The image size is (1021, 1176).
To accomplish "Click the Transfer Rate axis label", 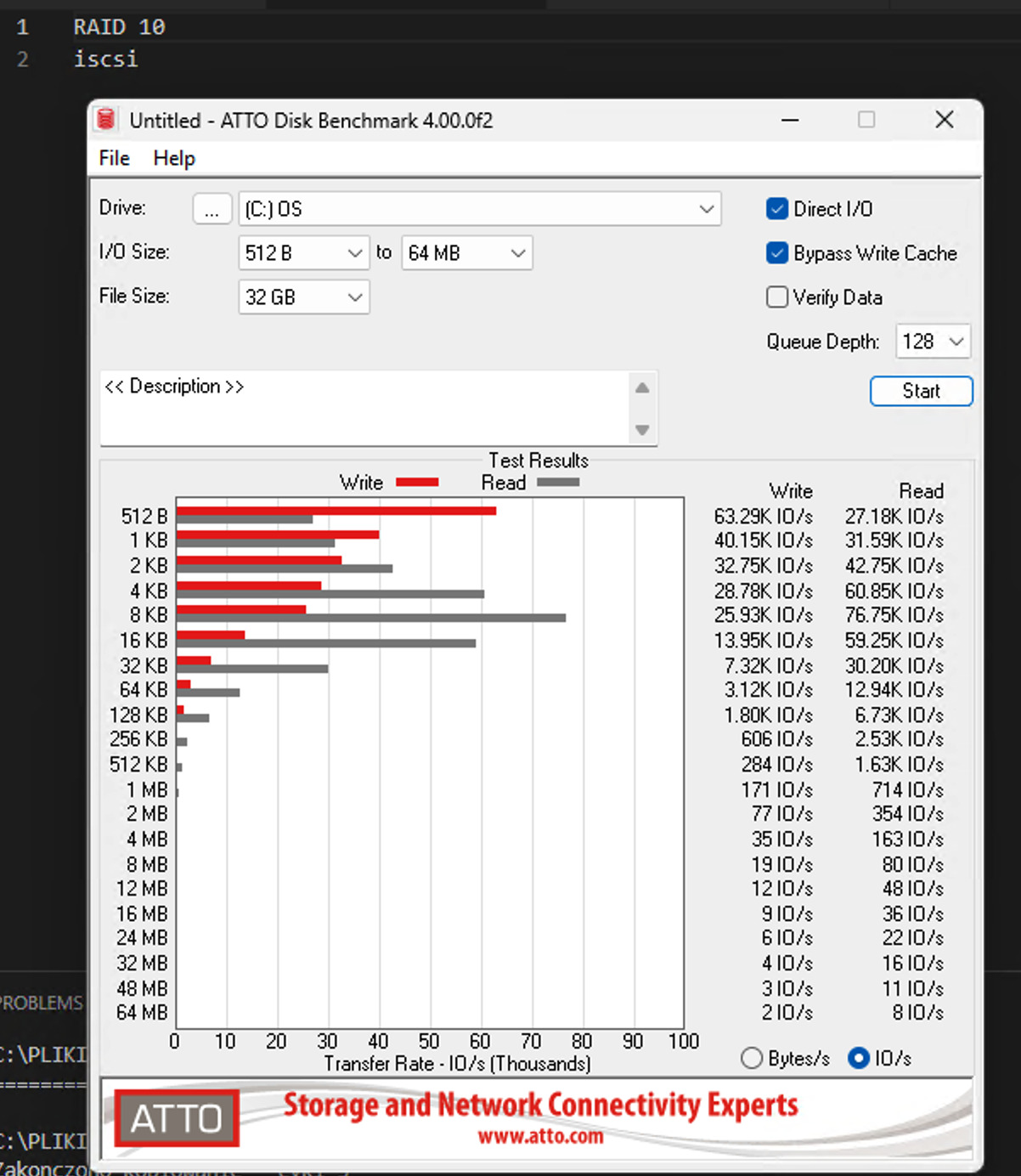I will click(x=457, y=1064).
